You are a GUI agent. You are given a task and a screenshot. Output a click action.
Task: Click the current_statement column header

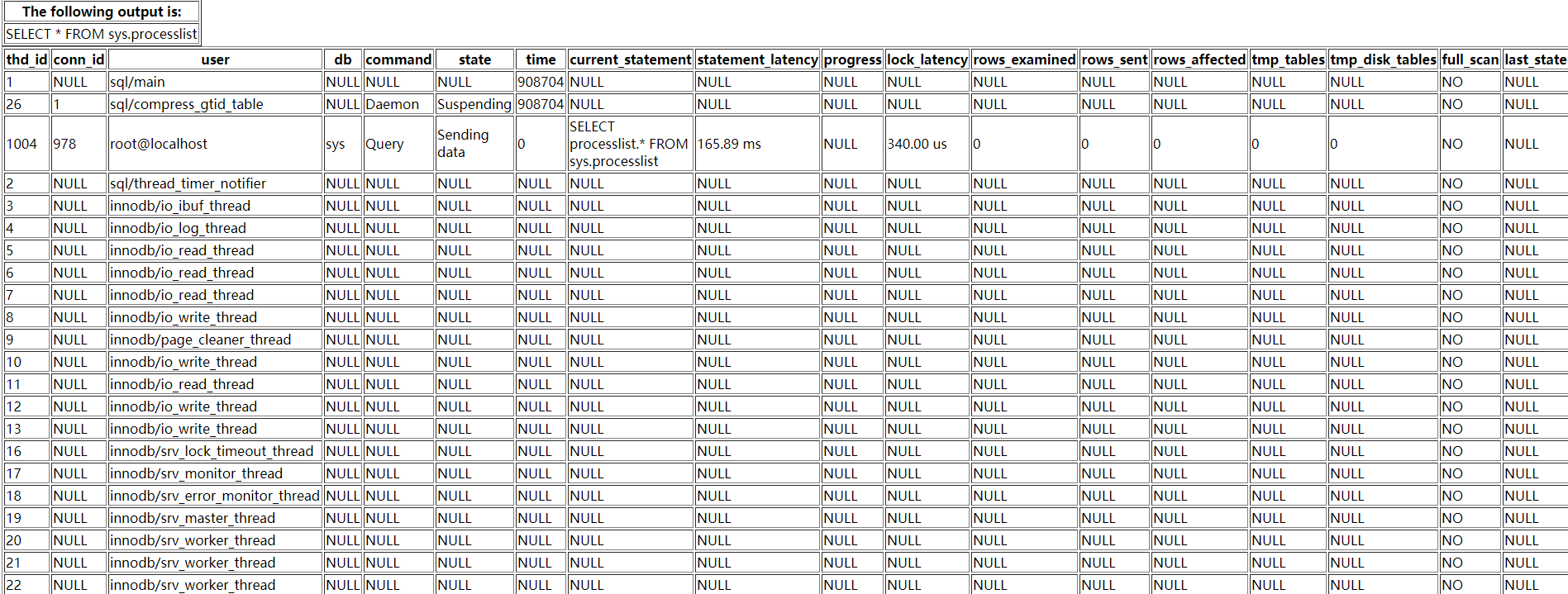(x=630, y=59)
